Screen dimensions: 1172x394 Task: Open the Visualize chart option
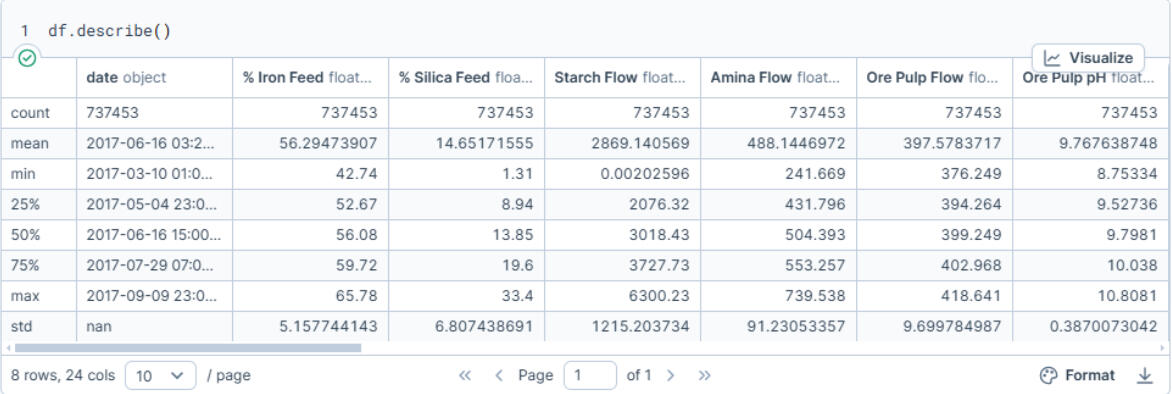point(1088,58)
